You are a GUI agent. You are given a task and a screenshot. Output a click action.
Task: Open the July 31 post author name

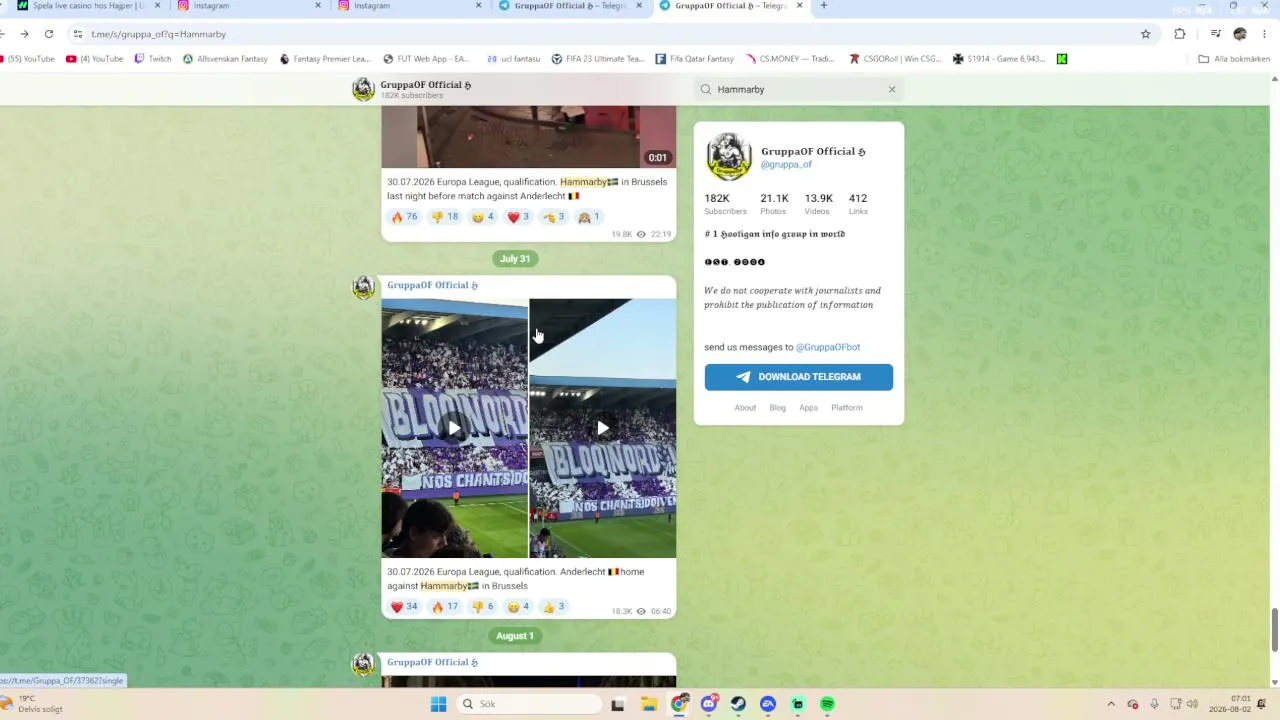(x=432, y=285)
